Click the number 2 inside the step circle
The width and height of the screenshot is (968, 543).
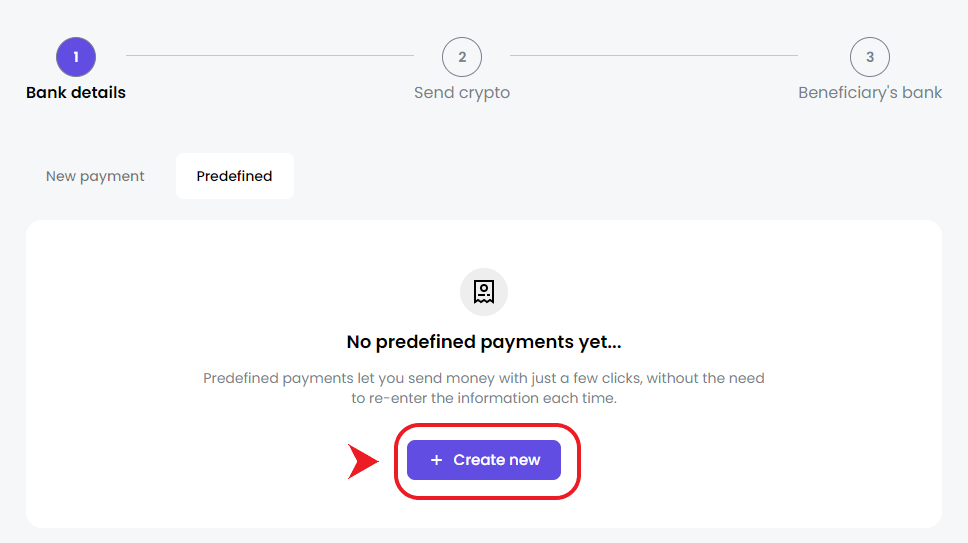pos(462,57)
